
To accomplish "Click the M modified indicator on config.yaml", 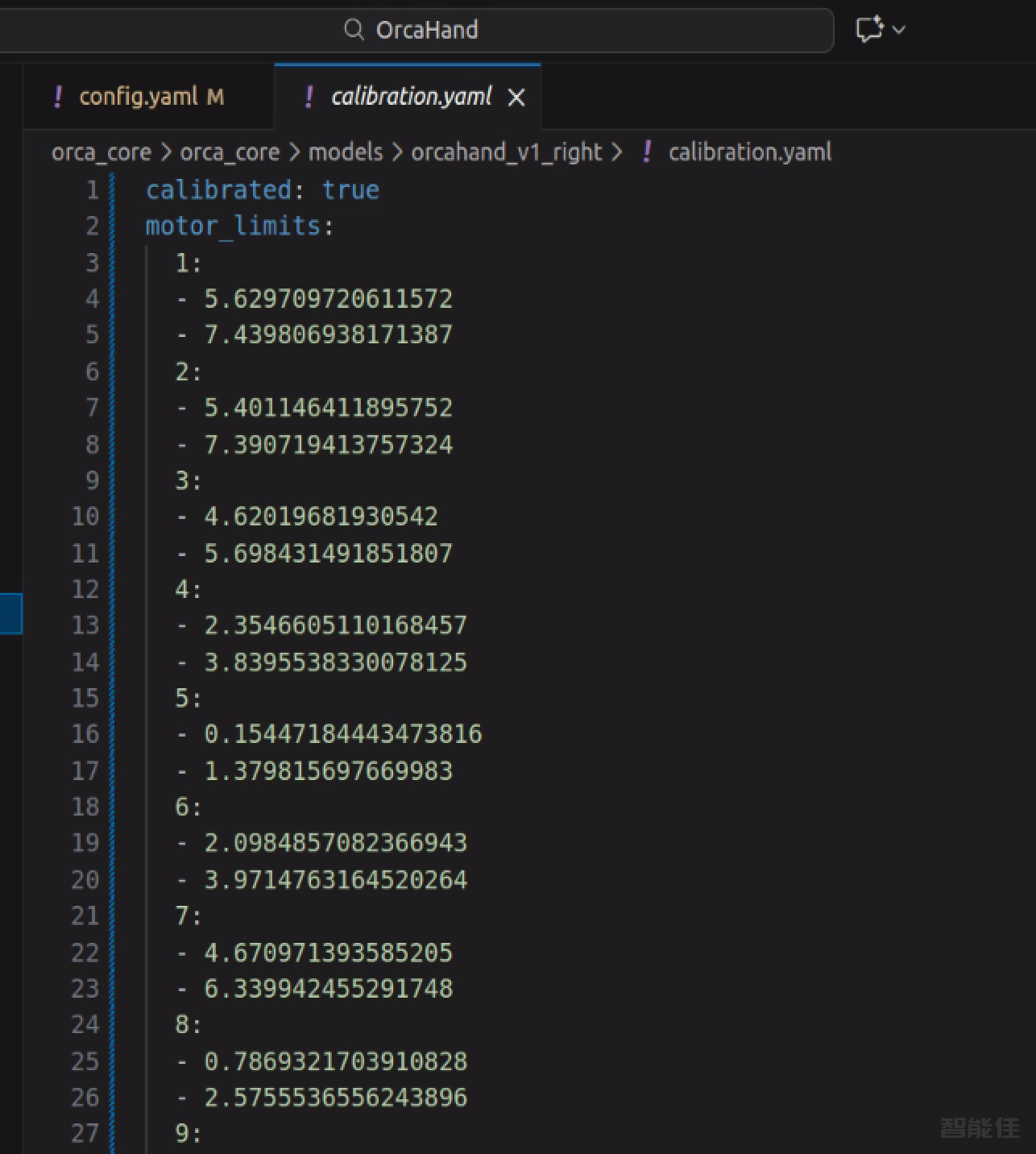I will click(x=215, y=98).
